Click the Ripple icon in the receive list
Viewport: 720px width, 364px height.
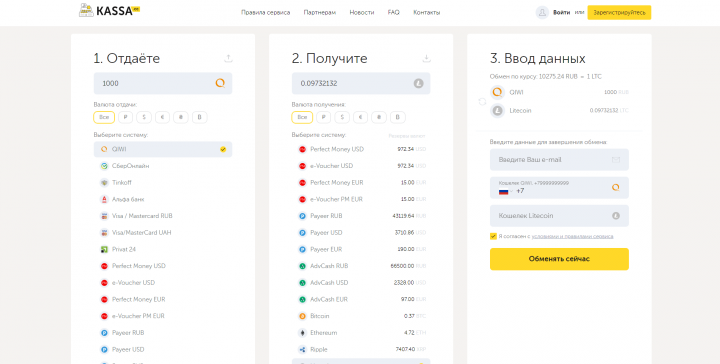pyautogui.click(x=302, y=349)
